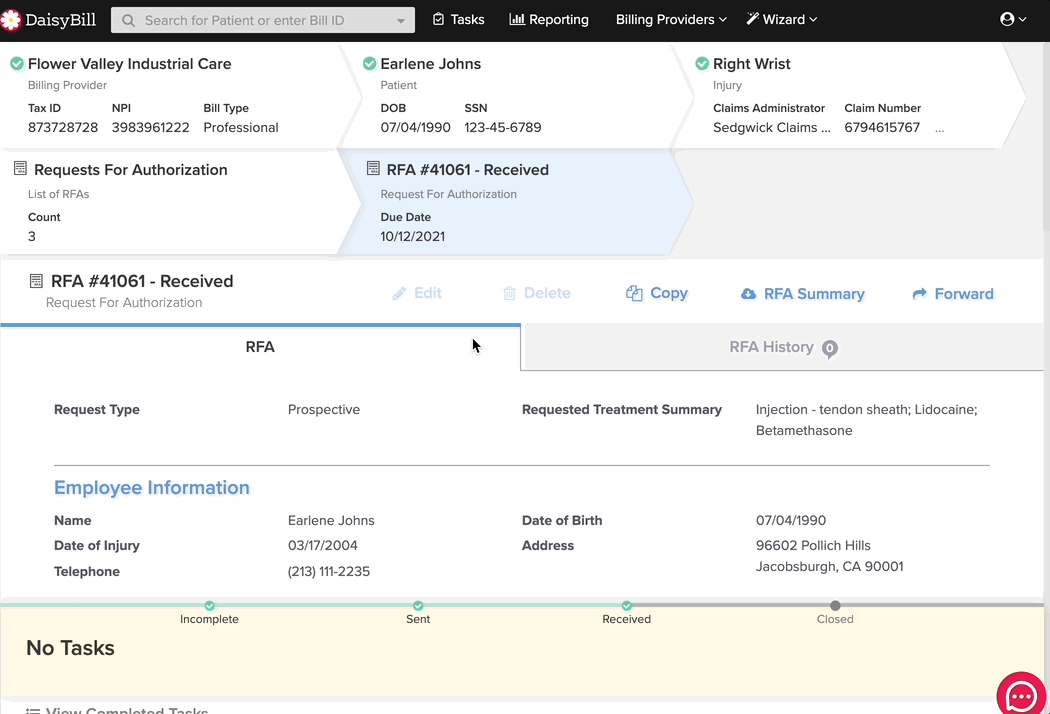Click the Delete trash icon
The height and width of the screenshot is (714, 1050).
click(x=510, y=293)
